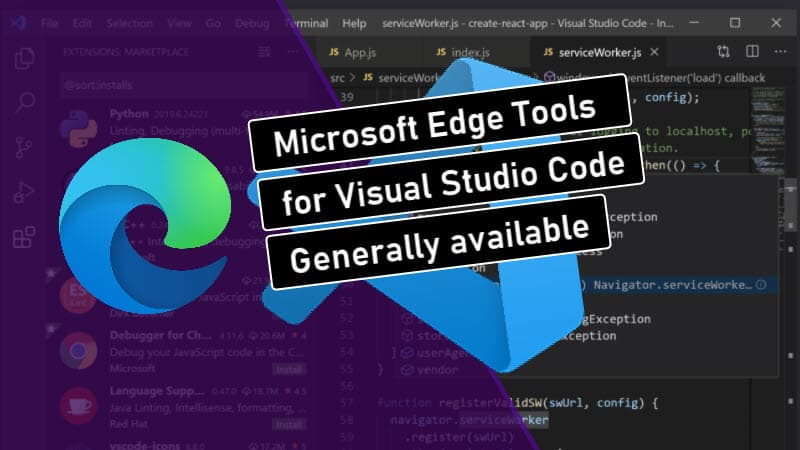The image size is (800, 450).
Task: Open the Extensions view icon
Action: click(x=24, y=237)
